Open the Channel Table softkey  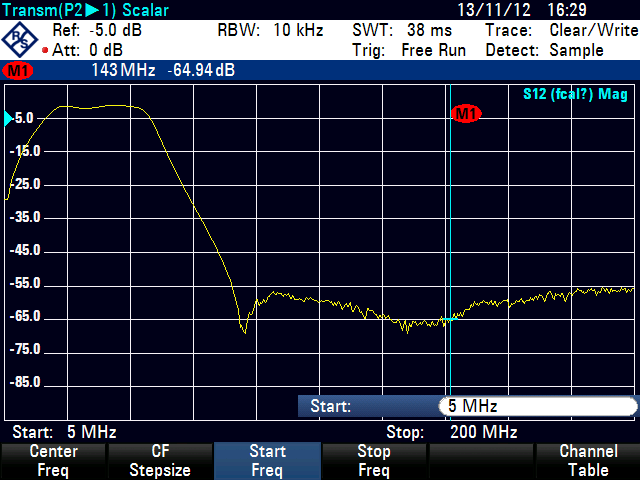click(x=588, y=461)
